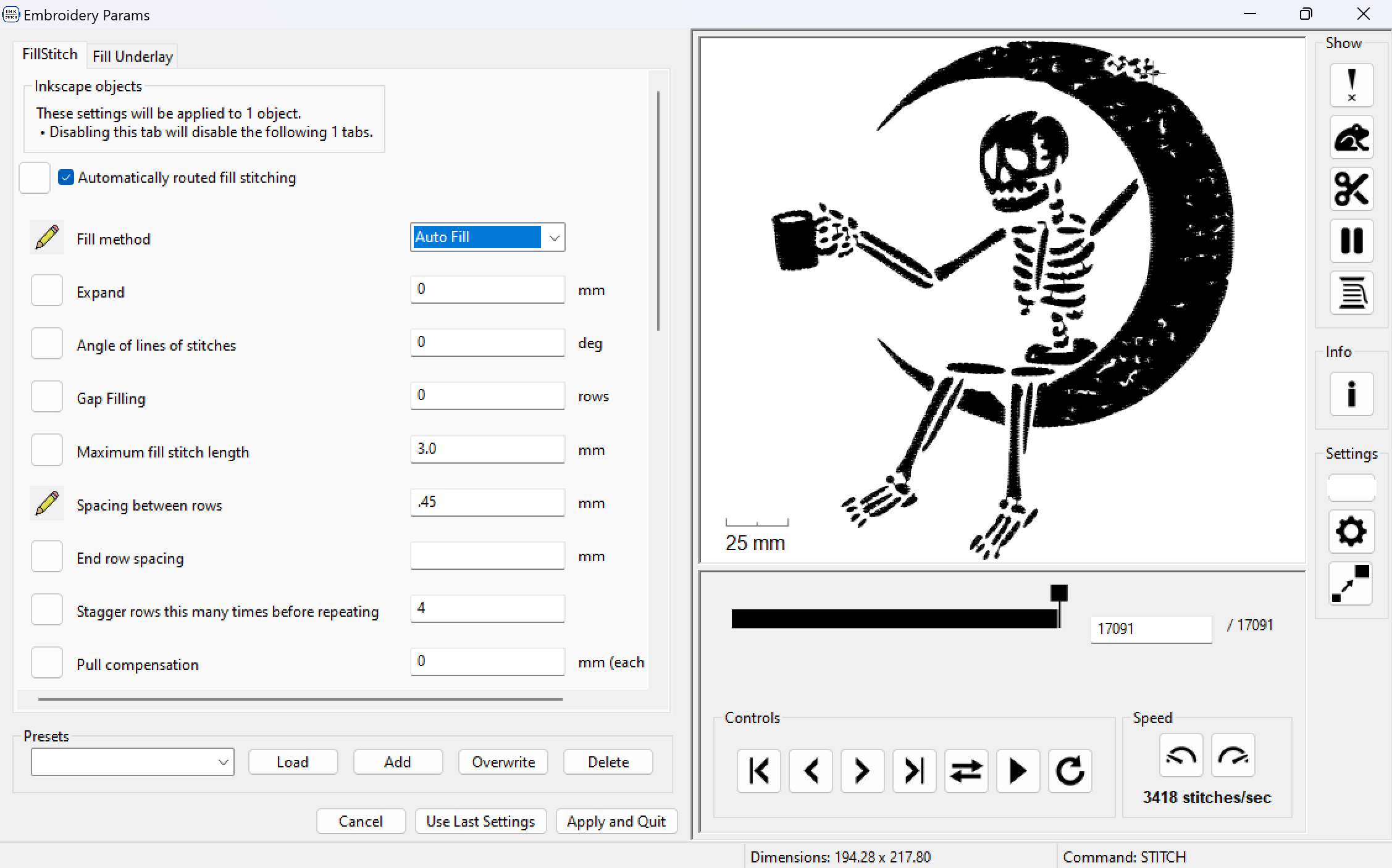The height and width of the screenshot is (868, 1392).
Task: Click the vertical scrollbar of params panel
Action: click(x=658, y=211)
